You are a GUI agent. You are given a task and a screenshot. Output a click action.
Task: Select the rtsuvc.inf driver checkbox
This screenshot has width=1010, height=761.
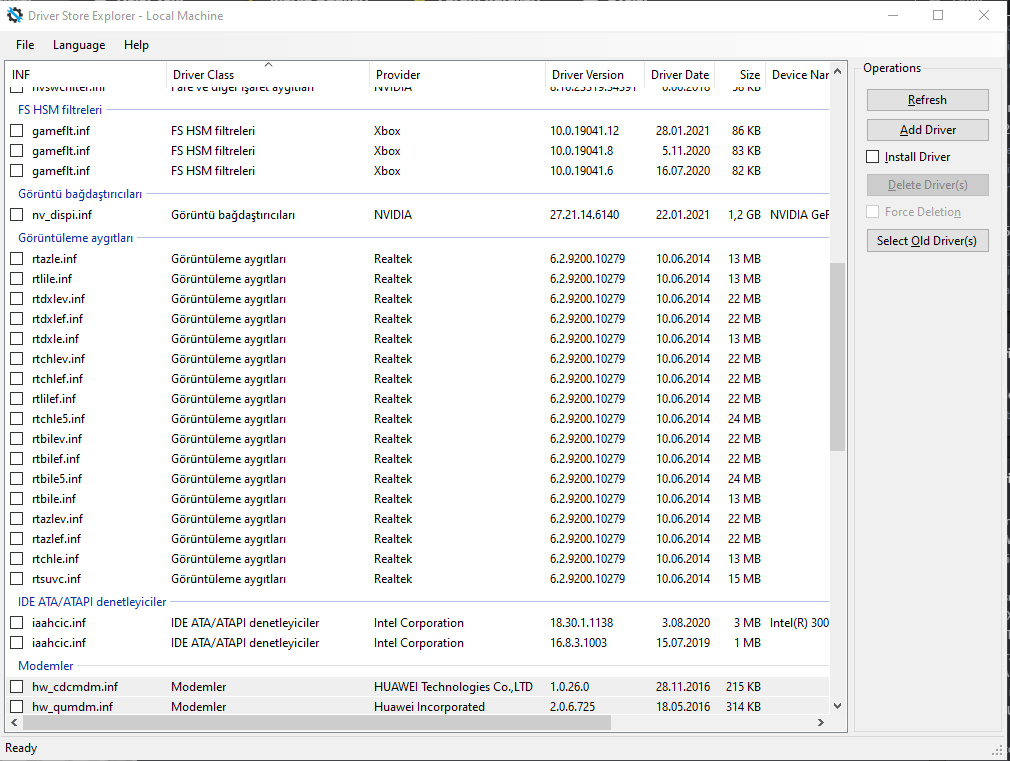[17, 579]
